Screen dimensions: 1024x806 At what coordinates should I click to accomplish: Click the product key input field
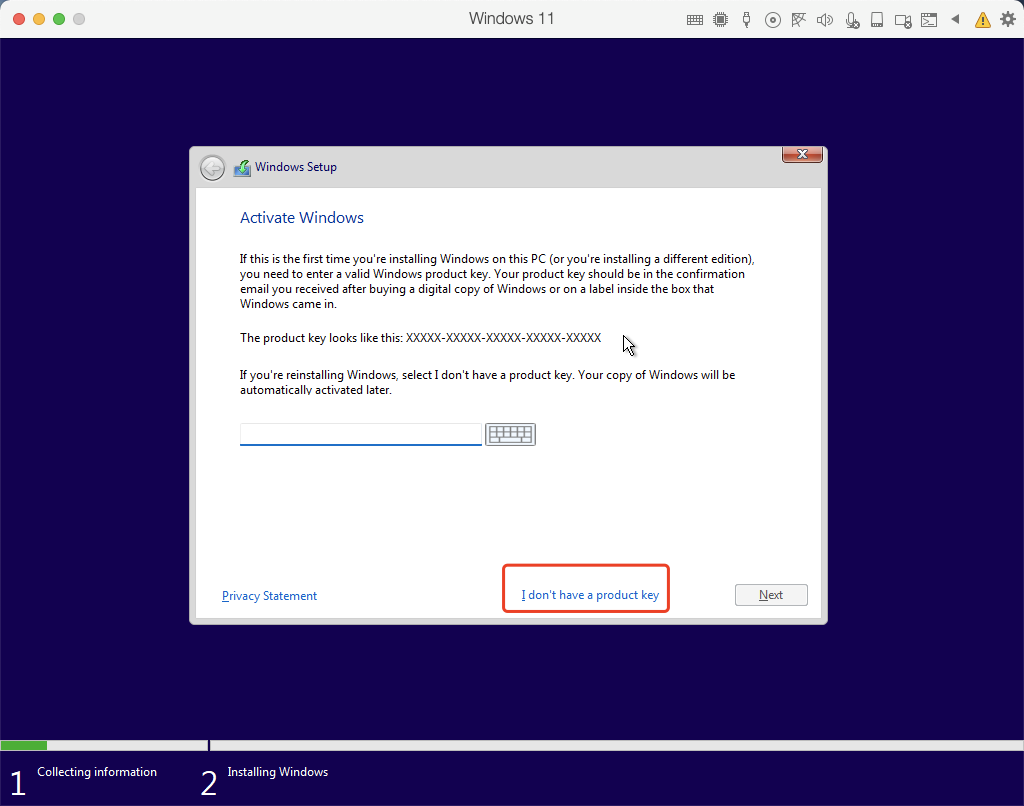[360, 434]
